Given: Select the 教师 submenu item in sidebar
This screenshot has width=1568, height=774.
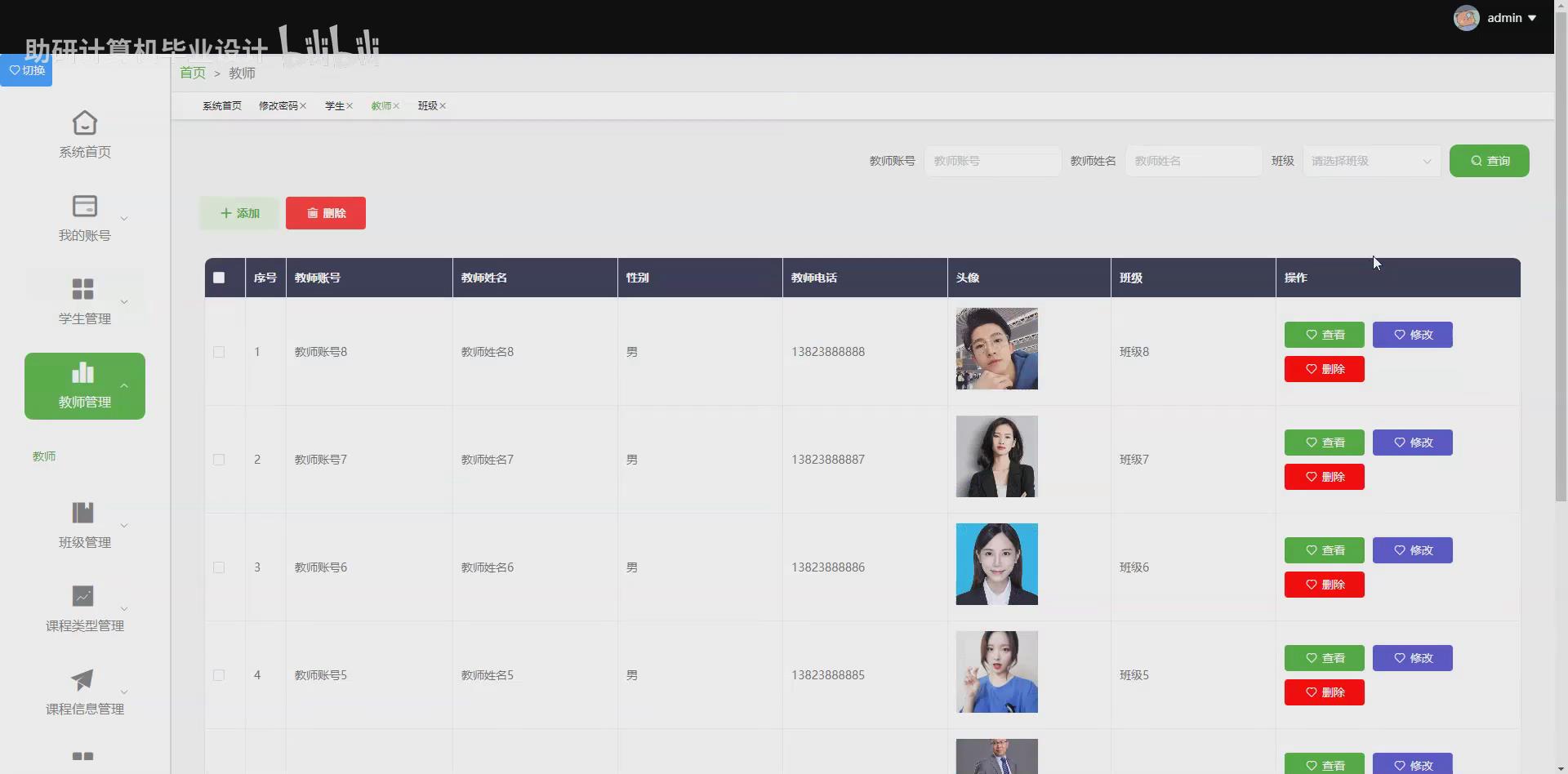Looking at the screenshot, I should tap(44, 456).
